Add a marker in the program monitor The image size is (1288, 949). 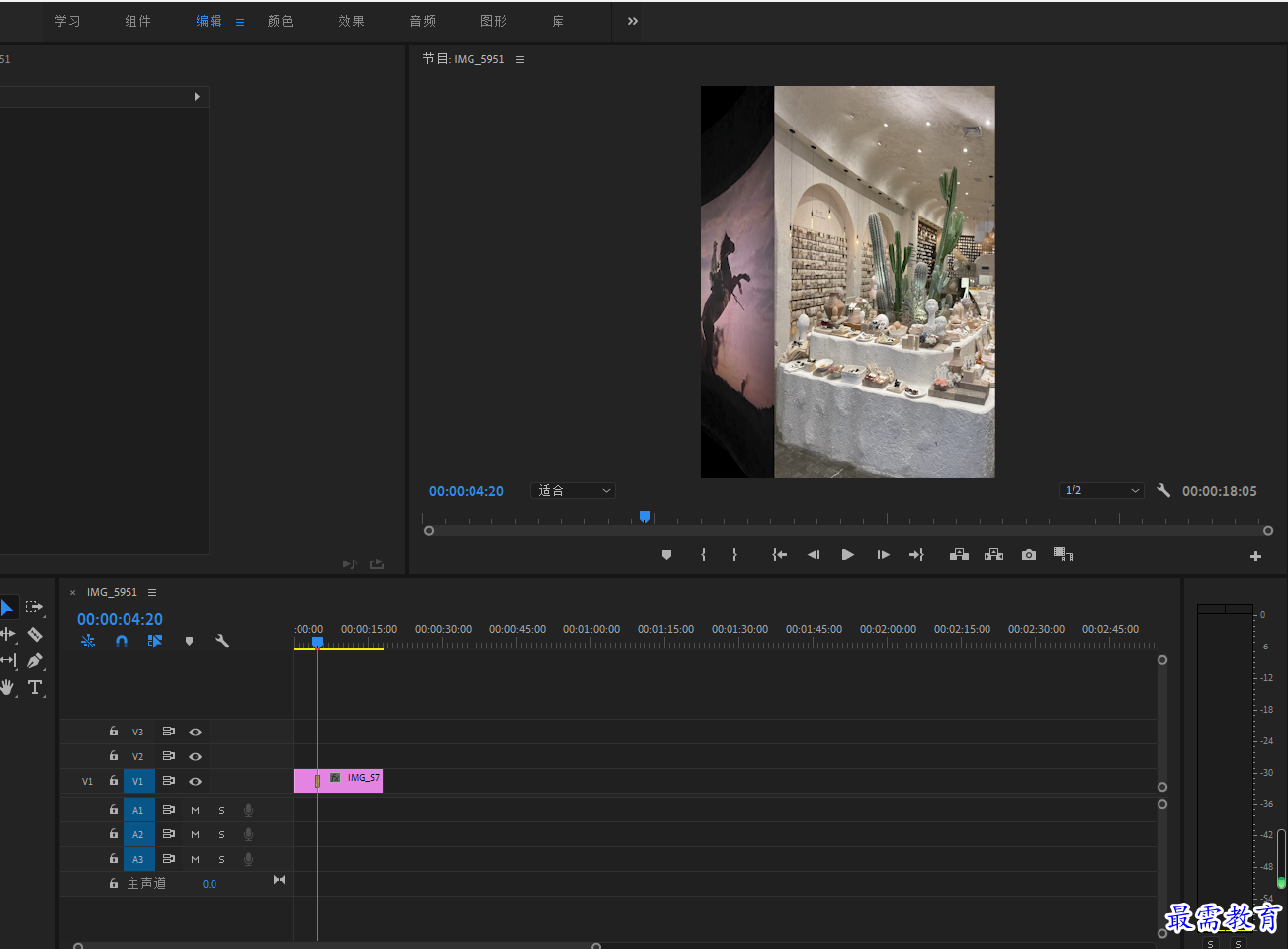pos(666,555)
